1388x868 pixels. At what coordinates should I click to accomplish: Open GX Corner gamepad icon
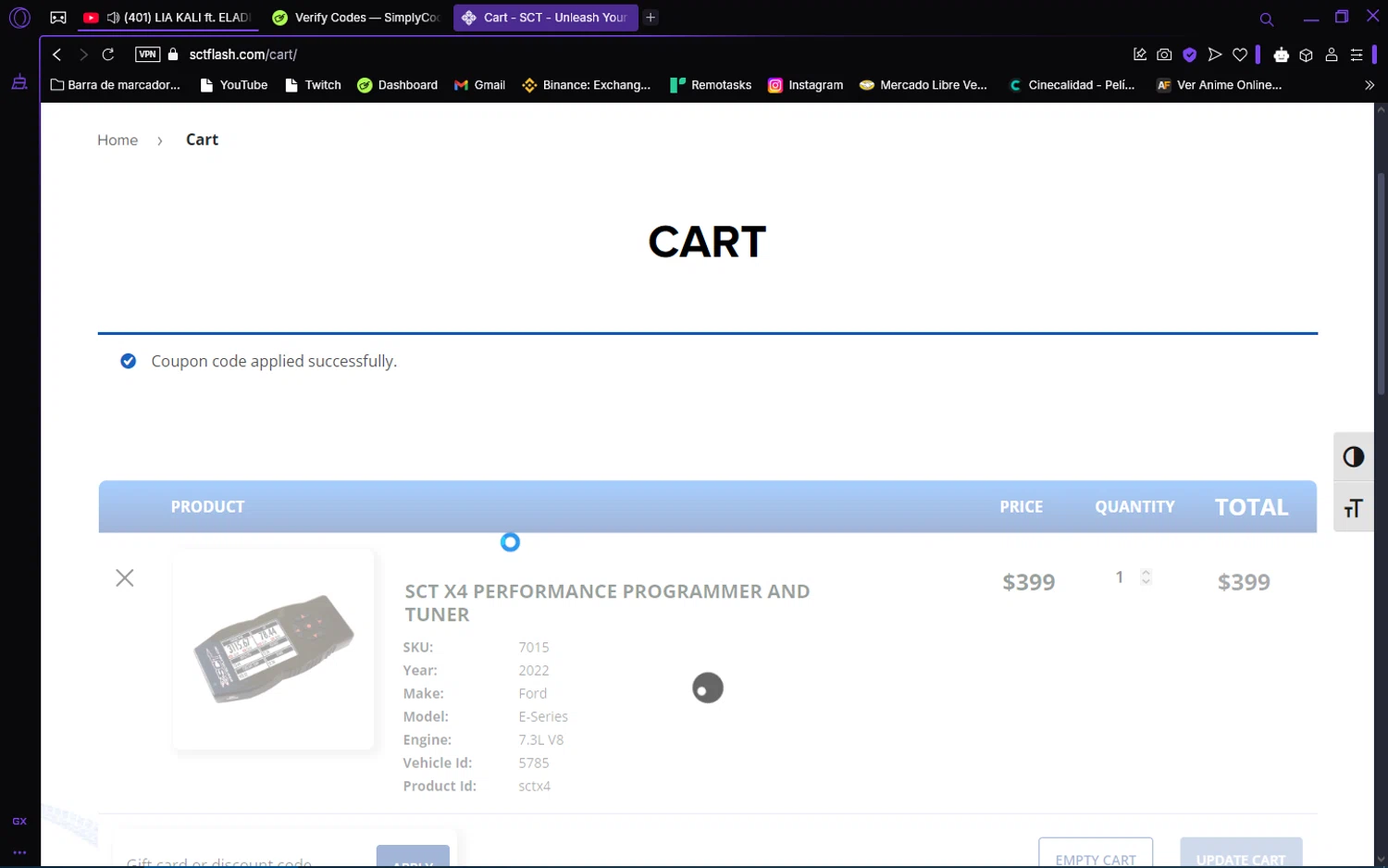coord(58,18)
